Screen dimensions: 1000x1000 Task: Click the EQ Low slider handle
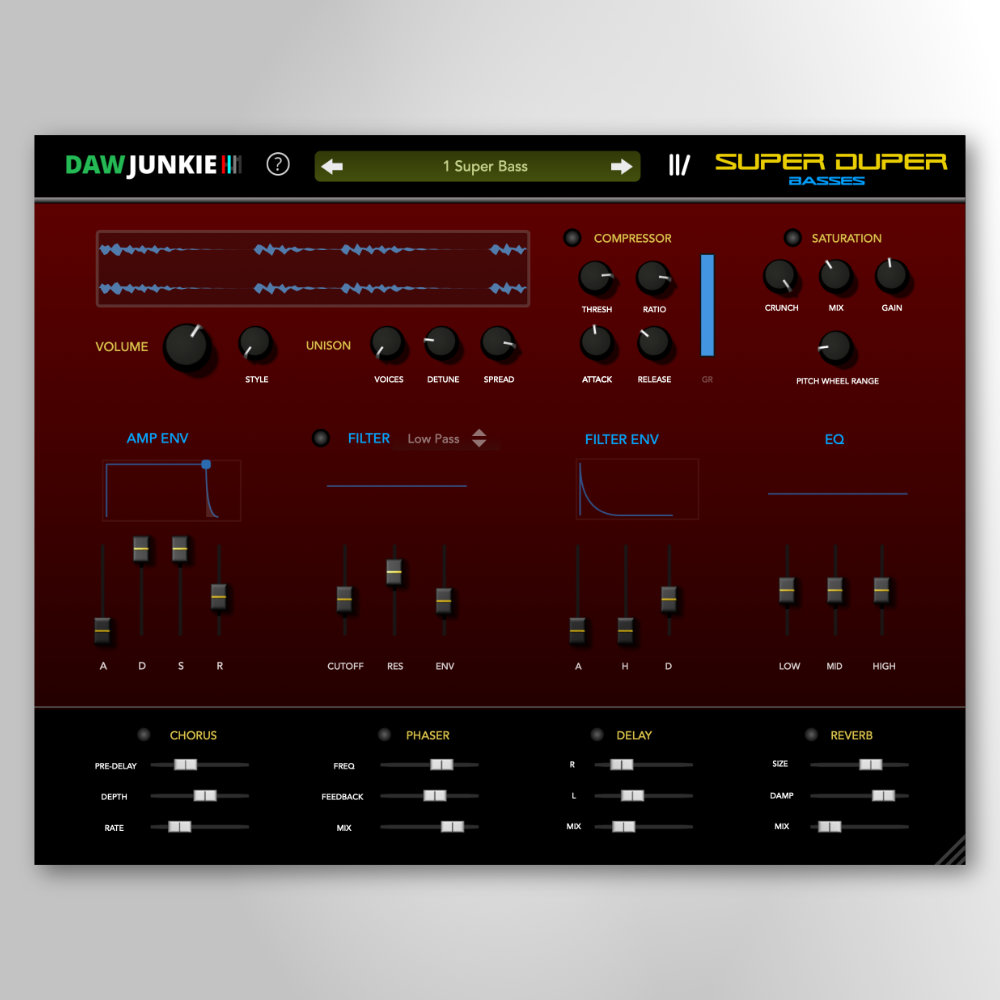click(x=787, y=590)
